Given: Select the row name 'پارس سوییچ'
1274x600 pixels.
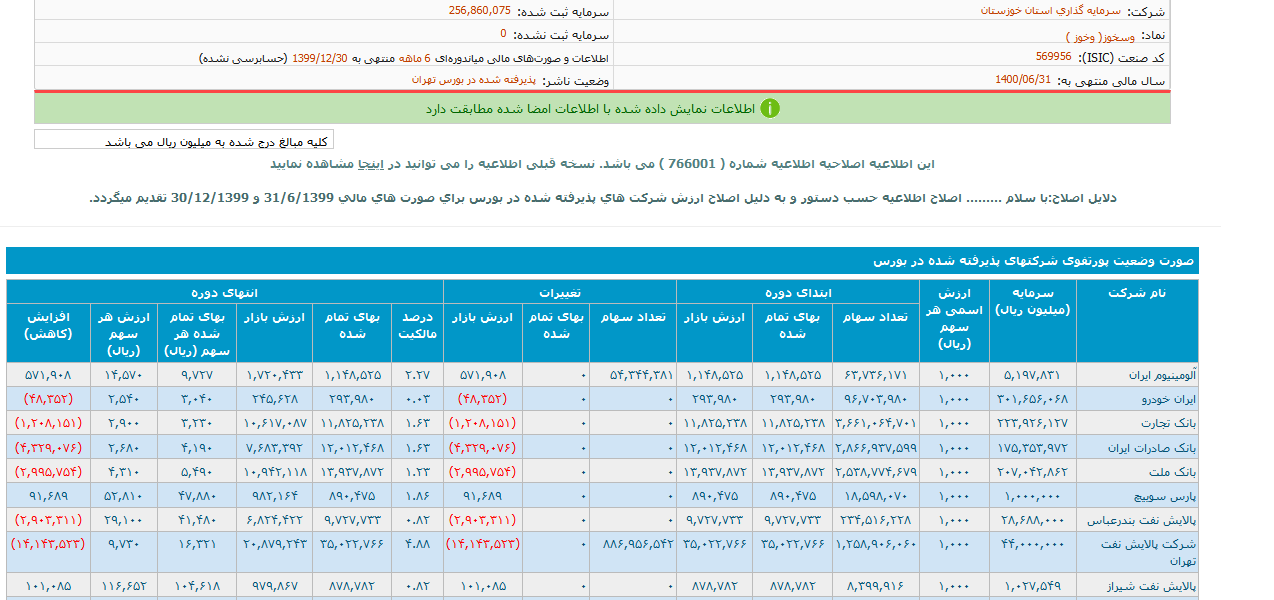Looking at the screenshot, I should click(x=1165, y=495).
